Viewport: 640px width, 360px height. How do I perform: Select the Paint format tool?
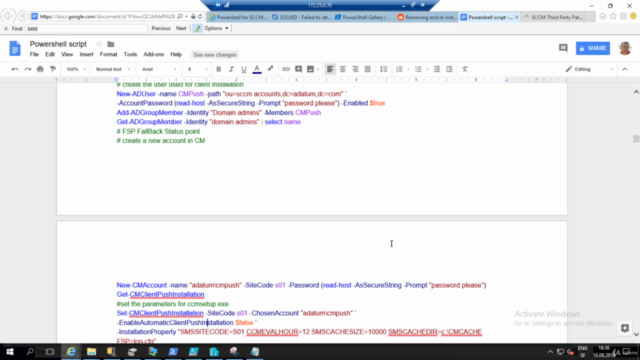tap(53, 69)
